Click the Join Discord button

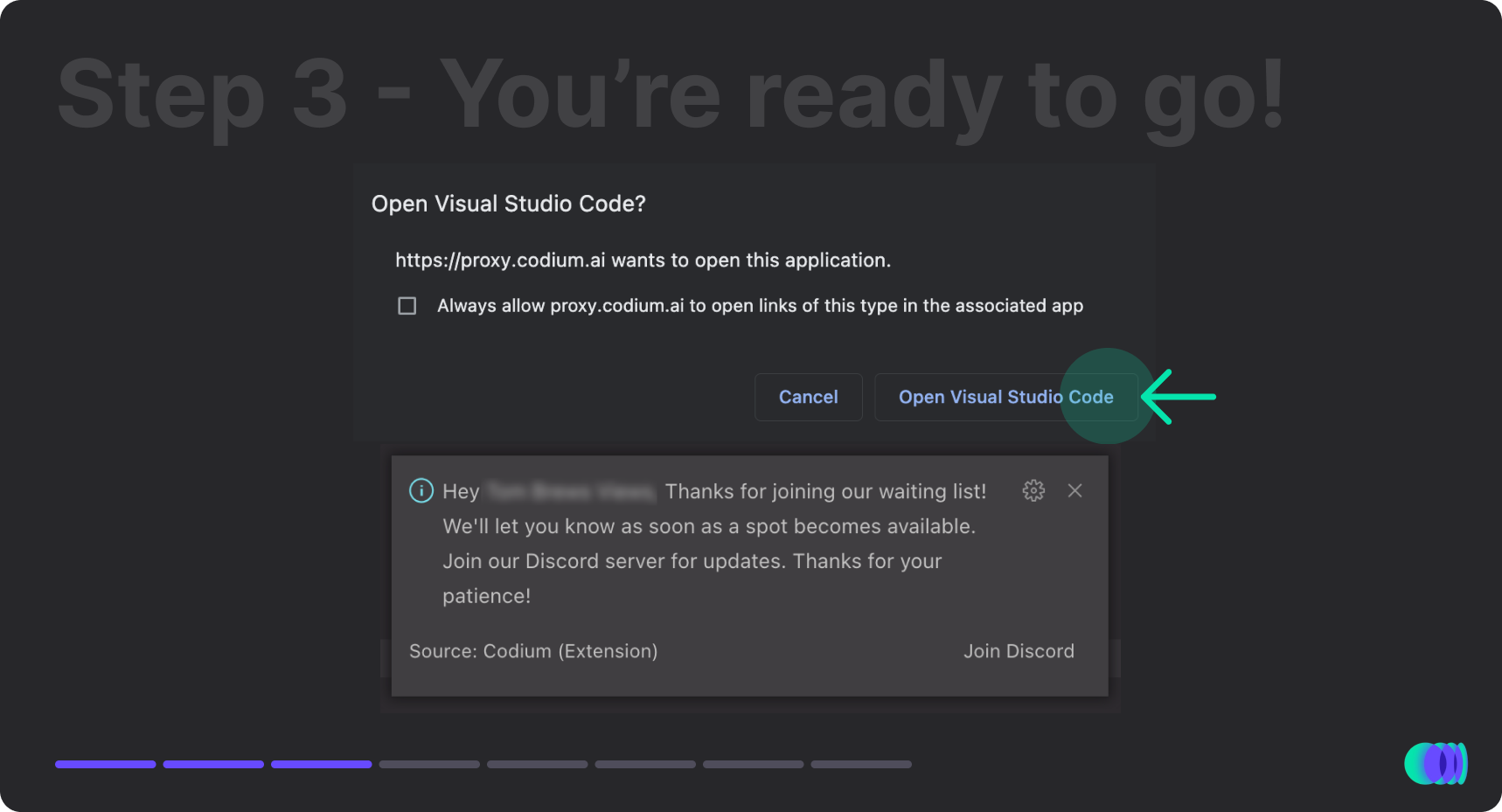[x=1019, y=651]
